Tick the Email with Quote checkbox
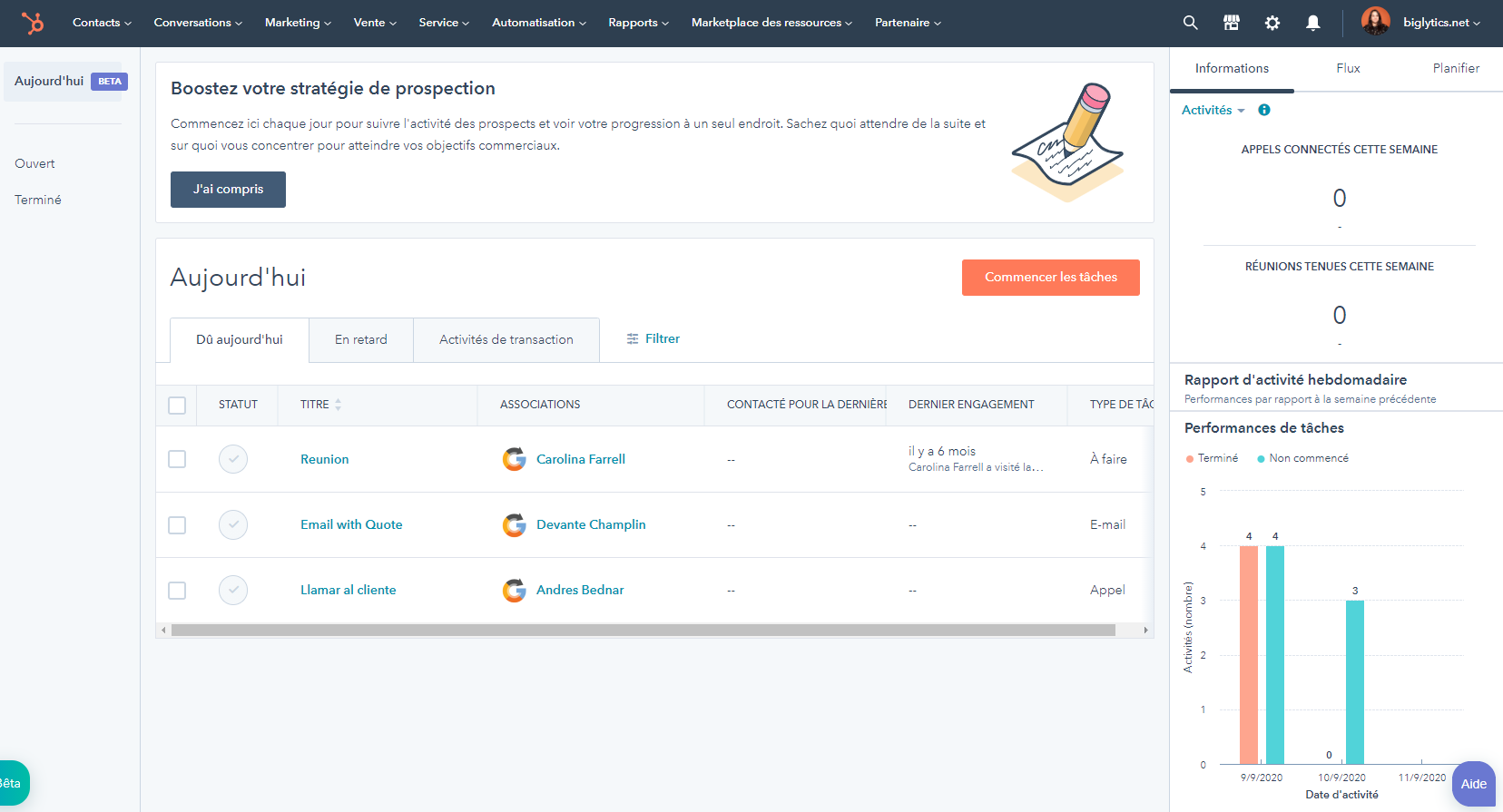This screenshot has height=812, width=1503. coord(177,525)
